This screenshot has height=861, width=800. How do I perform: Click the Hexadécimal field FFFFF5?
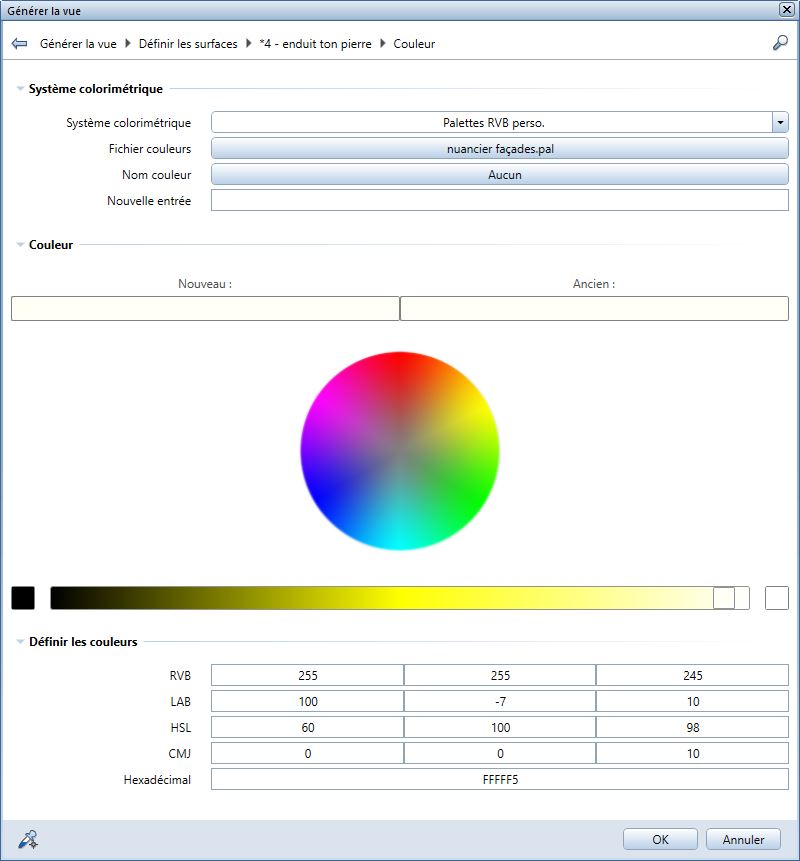pyautogui.click(x=500, y=779)
